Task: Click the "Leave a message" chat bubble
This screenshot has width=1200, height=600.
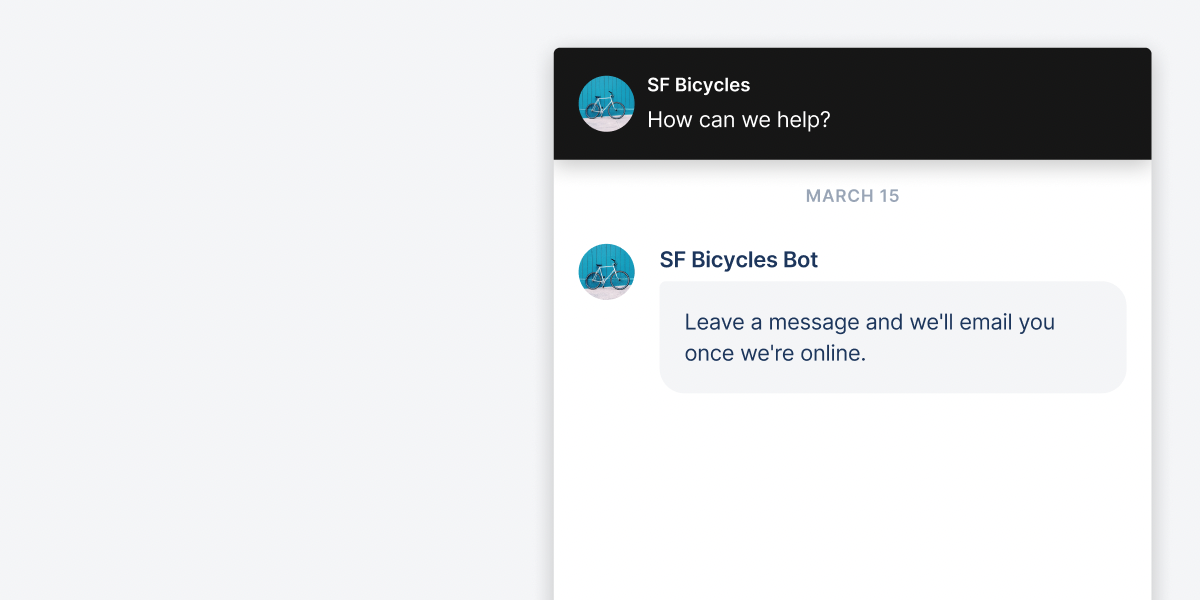Action: coord(892,337)
